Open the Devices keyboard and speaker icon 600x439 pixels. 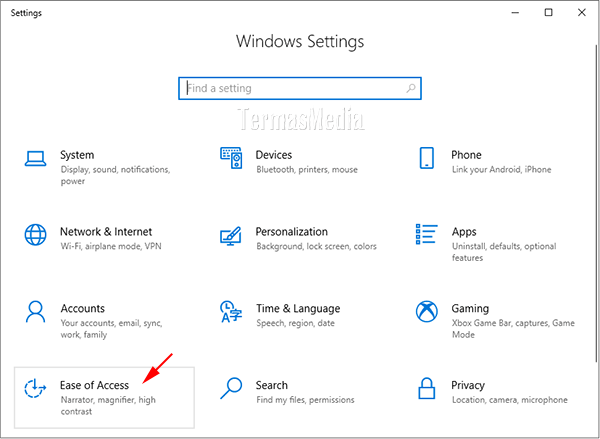click(231, 158)
